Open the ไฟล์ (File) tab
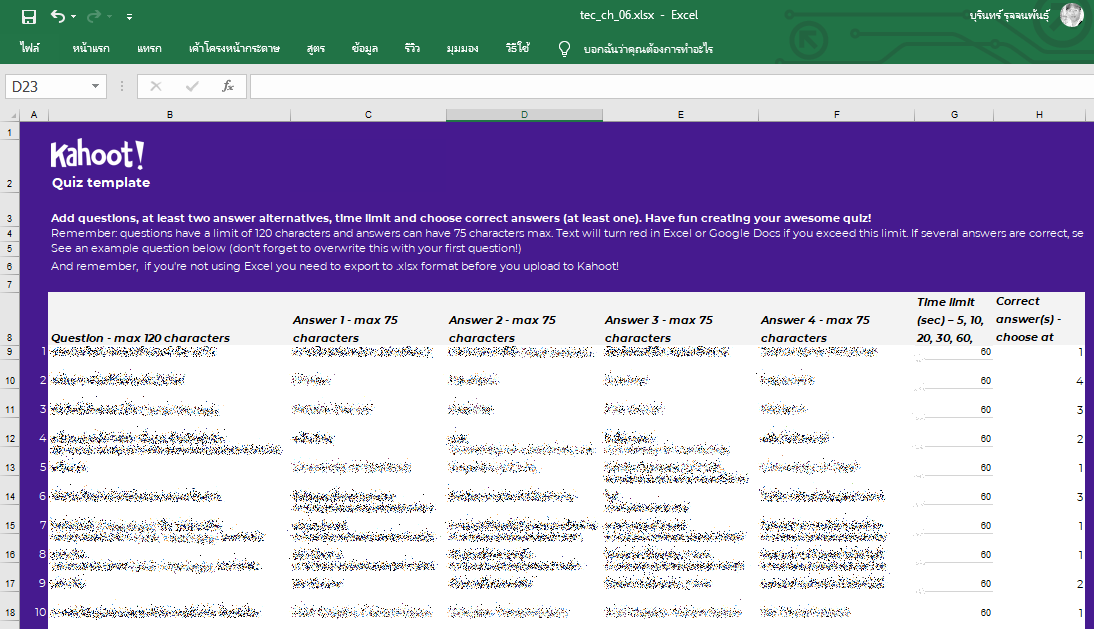Screen dimensions: 1094x629 tap(29, 48)
